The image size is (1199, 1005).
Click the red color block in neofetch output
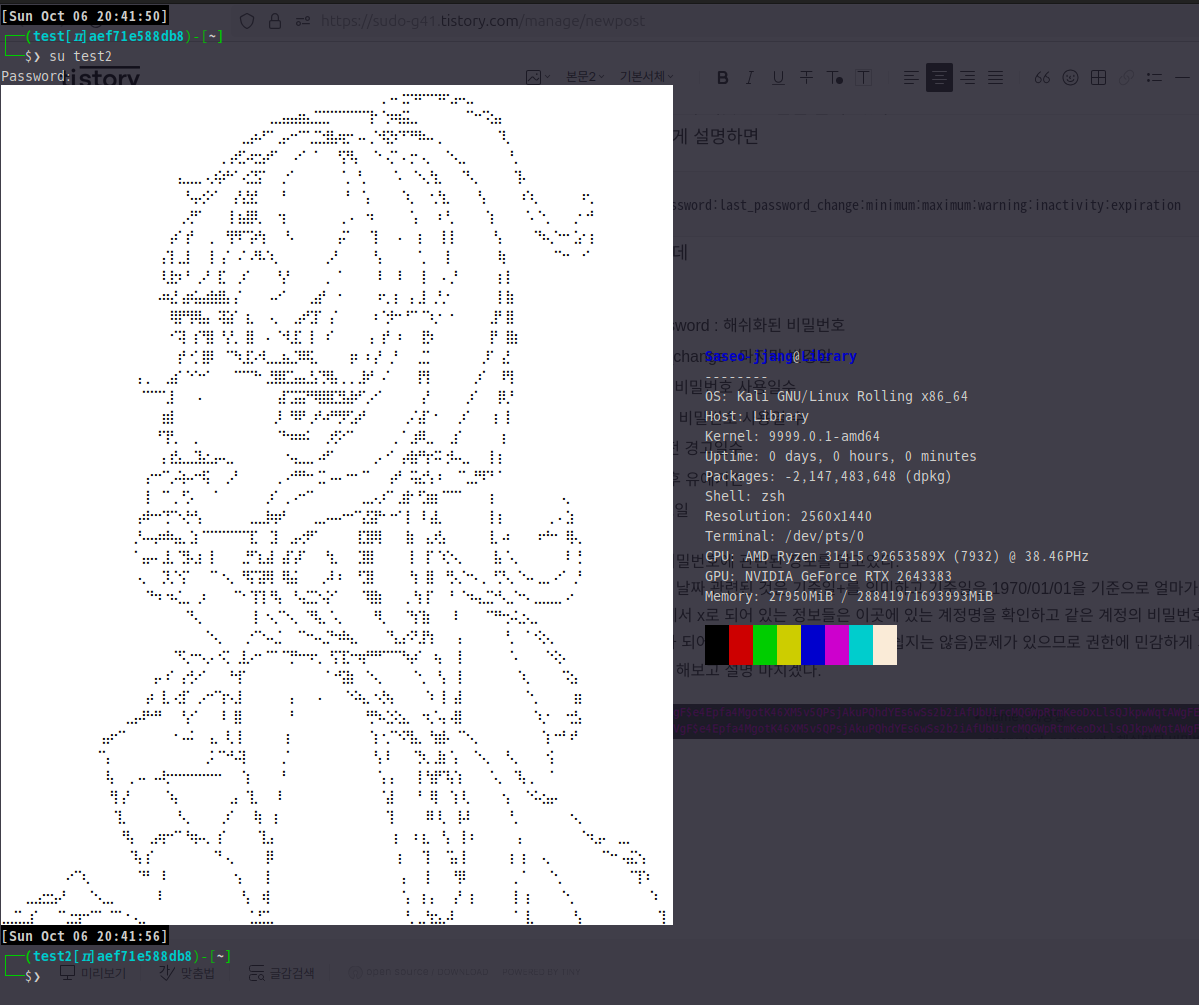741,645
